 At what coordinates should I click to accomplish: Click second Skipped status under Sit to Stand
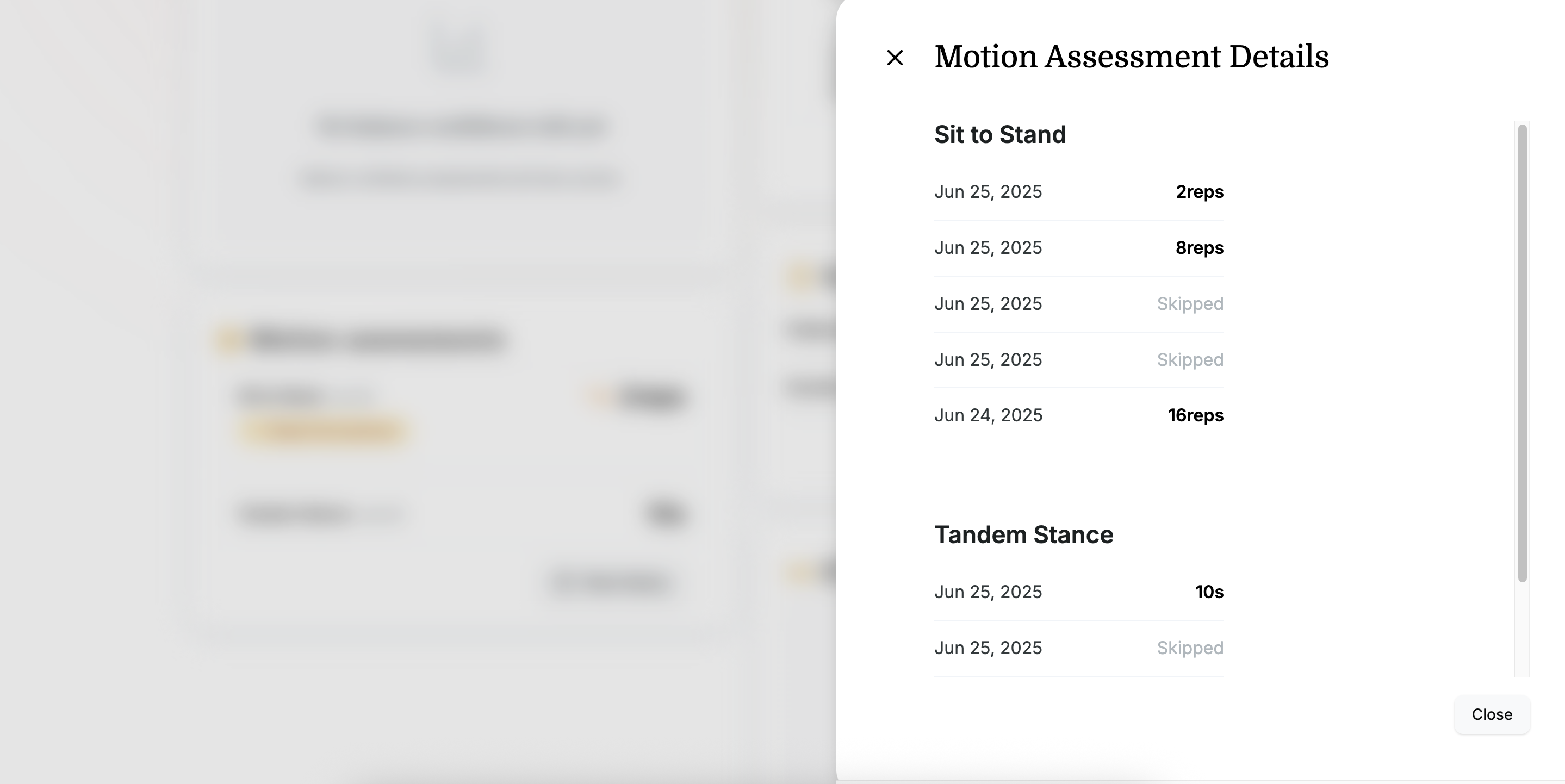coord(1190,359)
